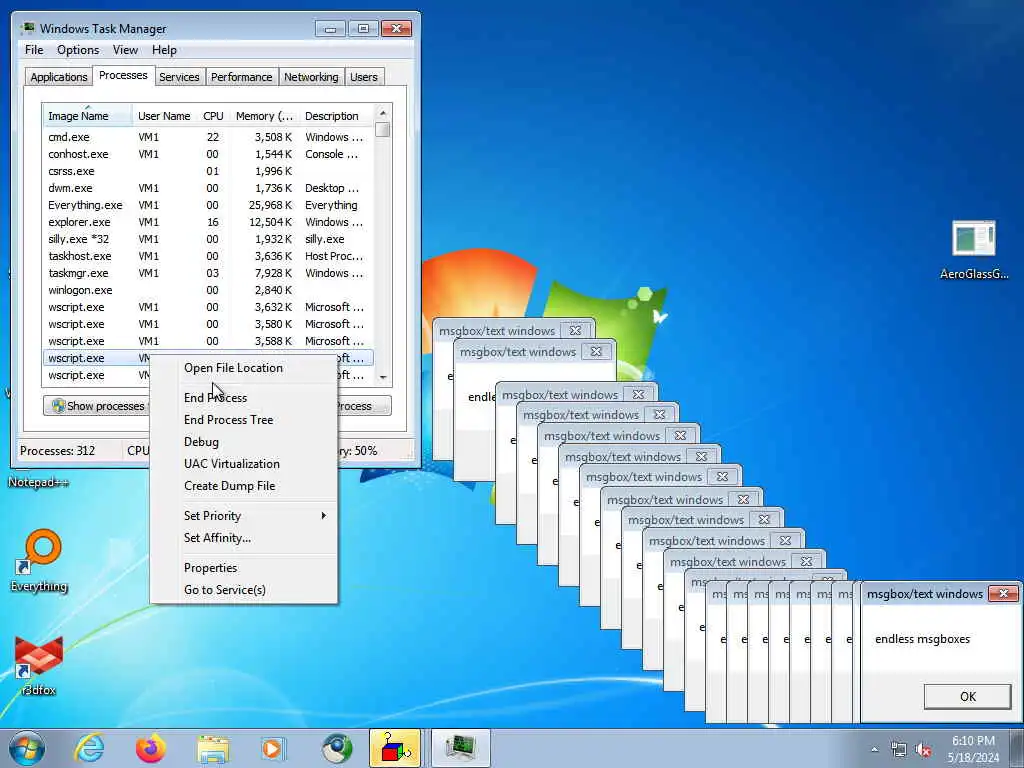Image resolution: width=1024 pixels, height=768 pixels.
Task: Click the Show desktop strip on the taskbar
Action: pyautogui.click(x=1017, y=748)
